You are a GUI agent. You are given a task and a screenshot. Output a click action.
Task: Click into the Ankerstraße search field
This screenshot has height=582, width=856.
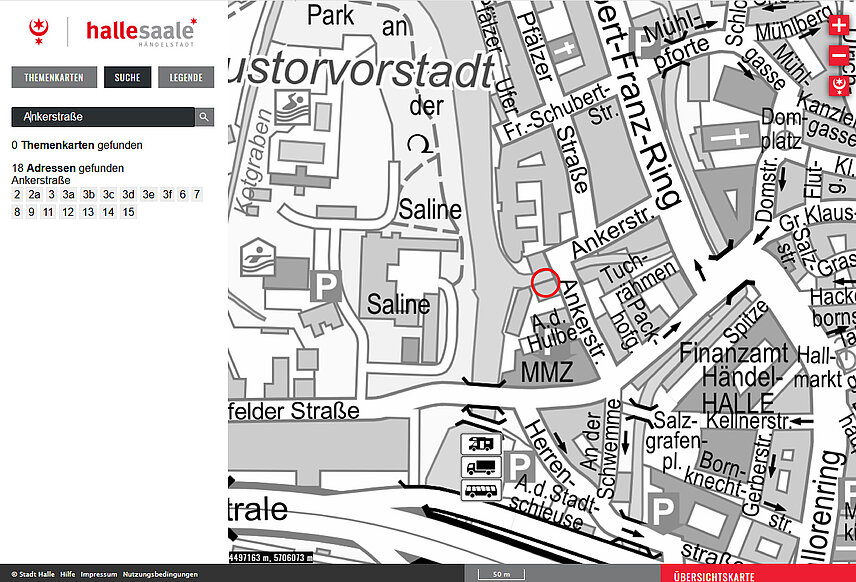pyautogui.click(x=103, y=117)
